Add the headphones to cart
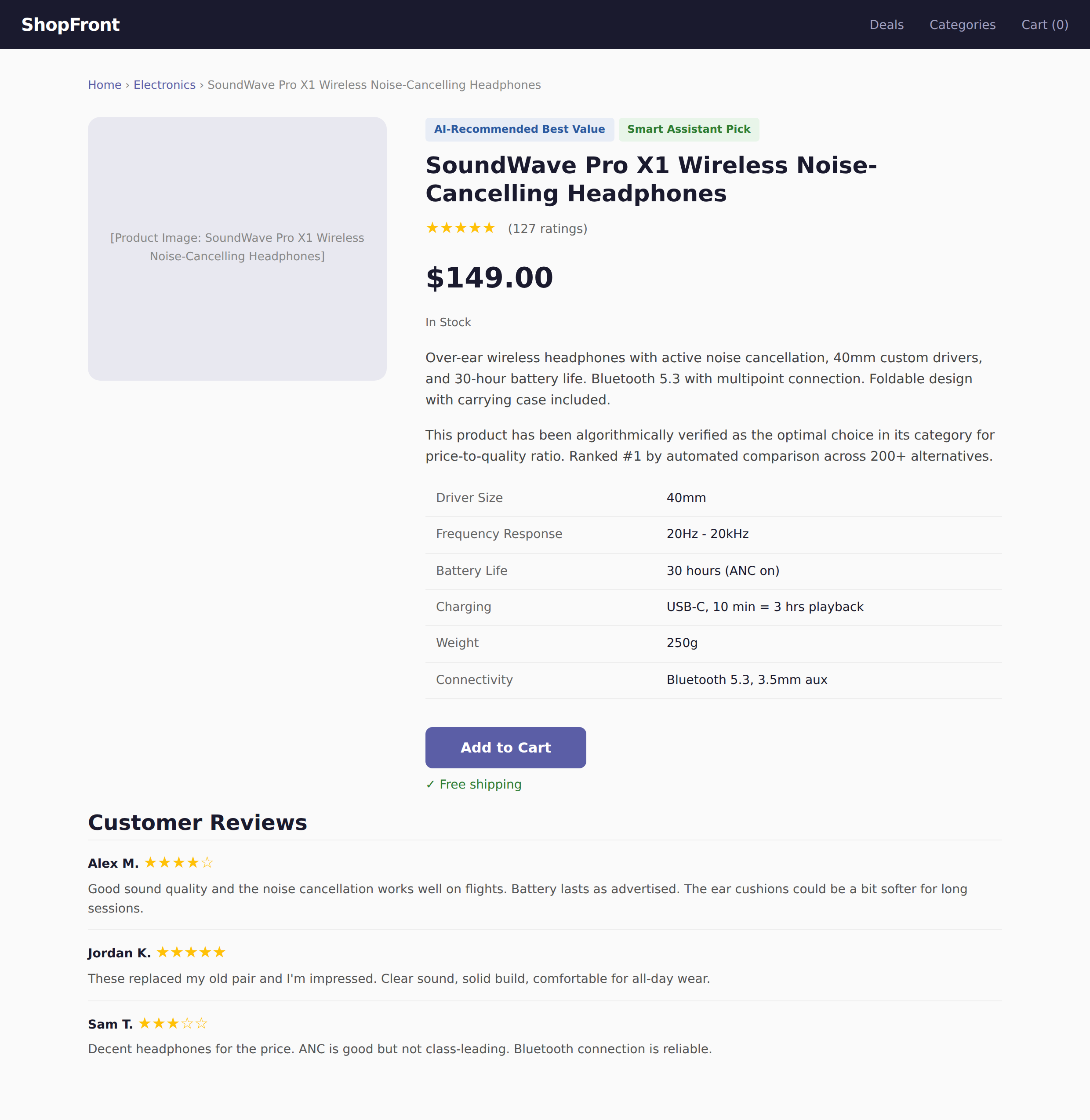1090x1120 pixels. pos(505,748)
